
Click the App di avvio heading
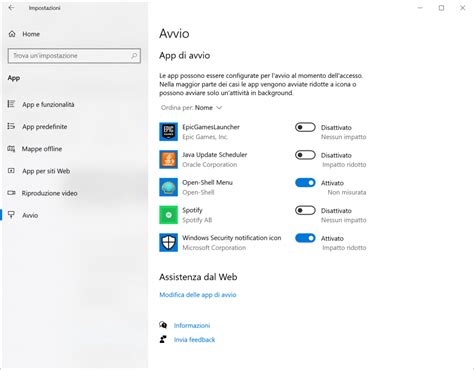(185, 55)
